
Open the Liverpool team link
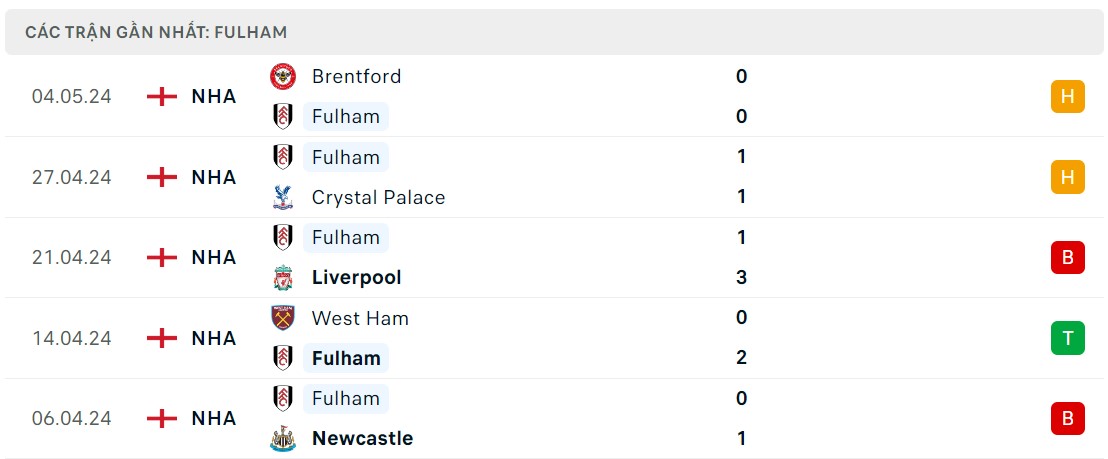pyautogui.click(x=356, y=278)
